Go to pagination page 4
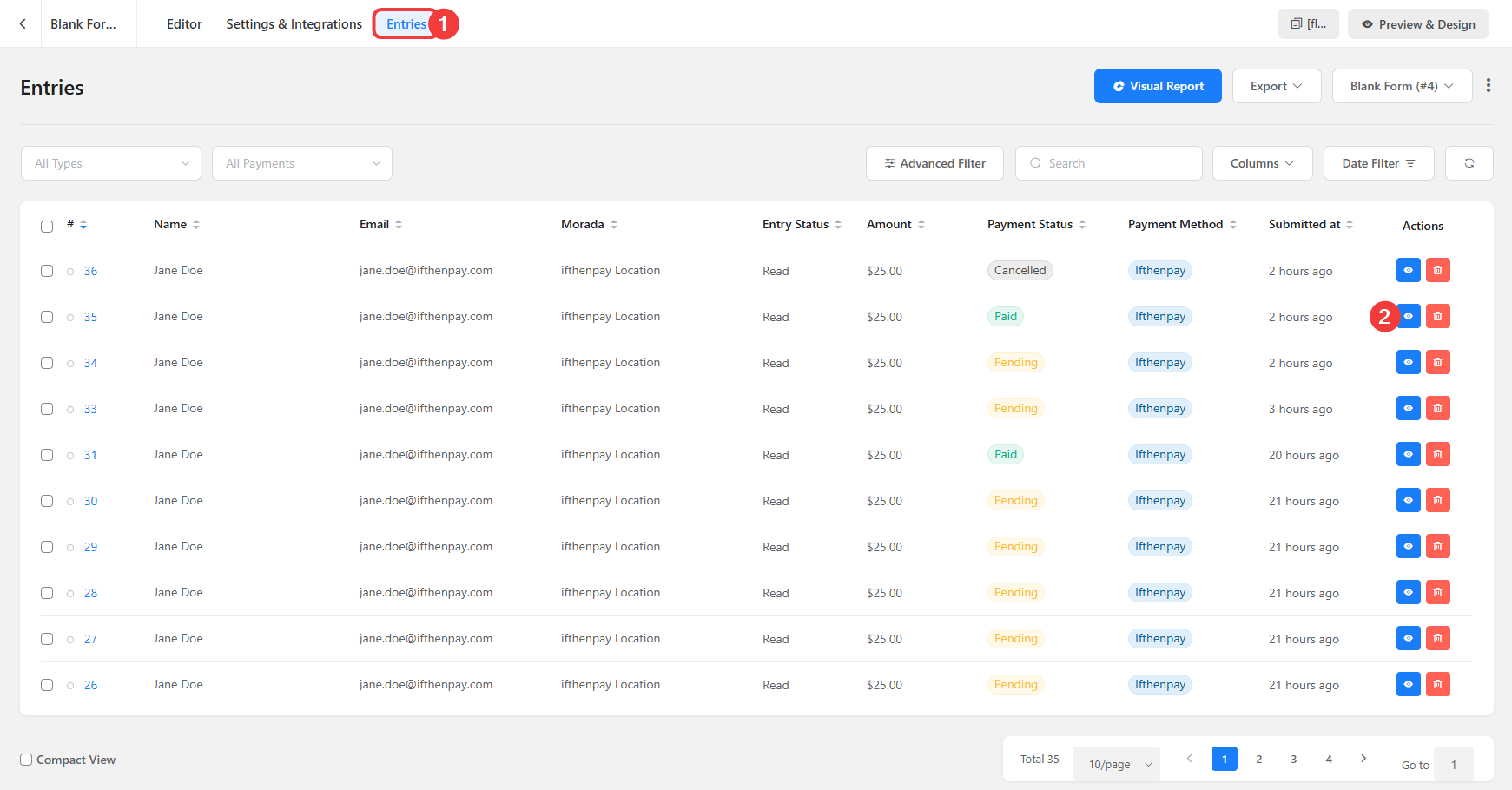This screenshot has height=790, width=1512. (1328, 759)
